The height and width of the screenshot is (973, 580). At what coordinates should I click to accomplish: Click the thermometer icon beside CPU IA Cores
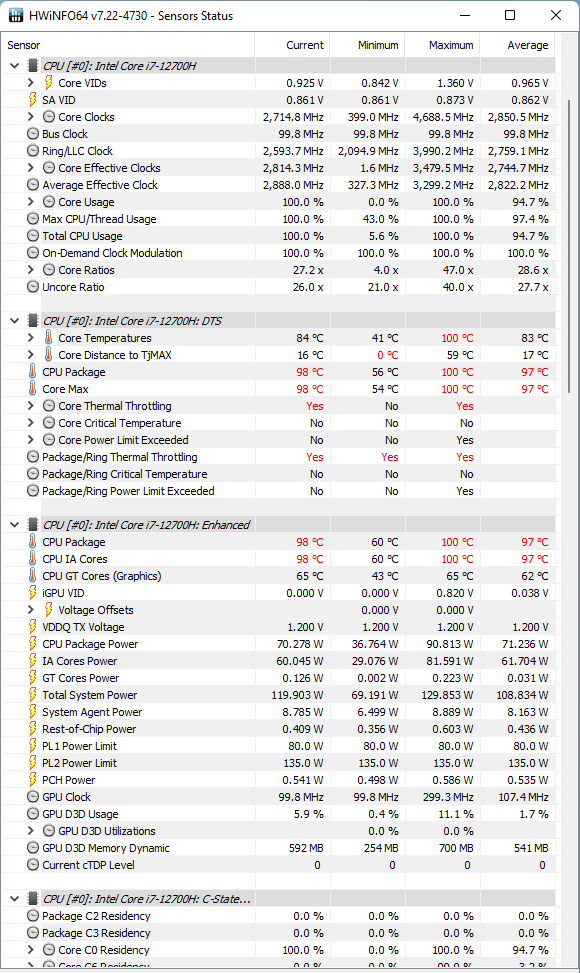pyautogui.click(x=33, y=558)
